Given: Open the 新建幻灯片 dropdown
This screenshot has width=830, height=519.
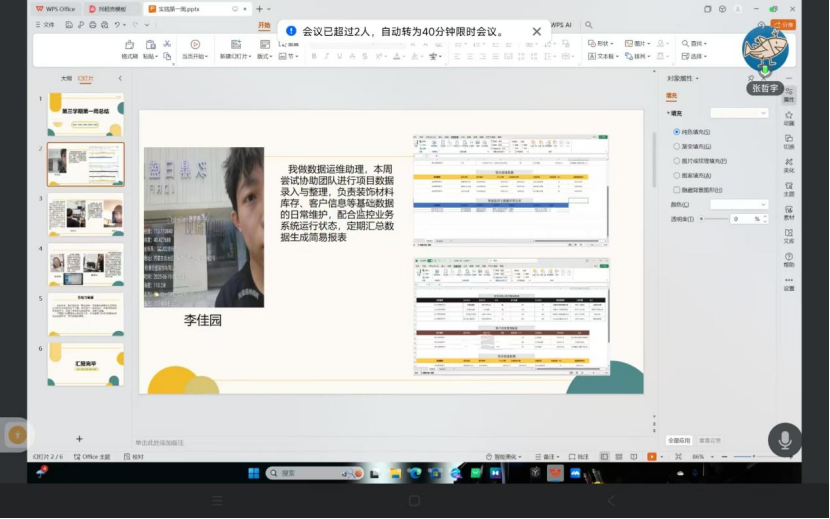Looking at the screenshot, I should (236, 57).
